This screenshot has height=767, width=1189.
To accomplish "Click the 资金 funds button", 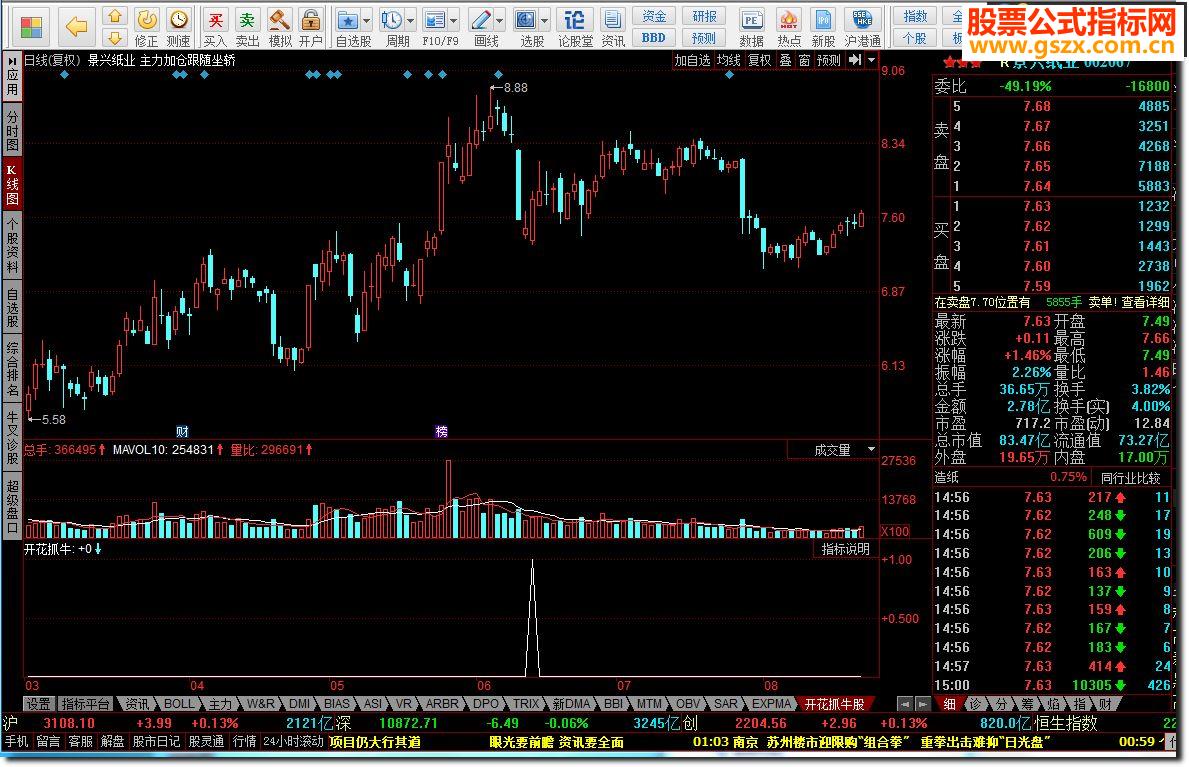I will [654, 16].
